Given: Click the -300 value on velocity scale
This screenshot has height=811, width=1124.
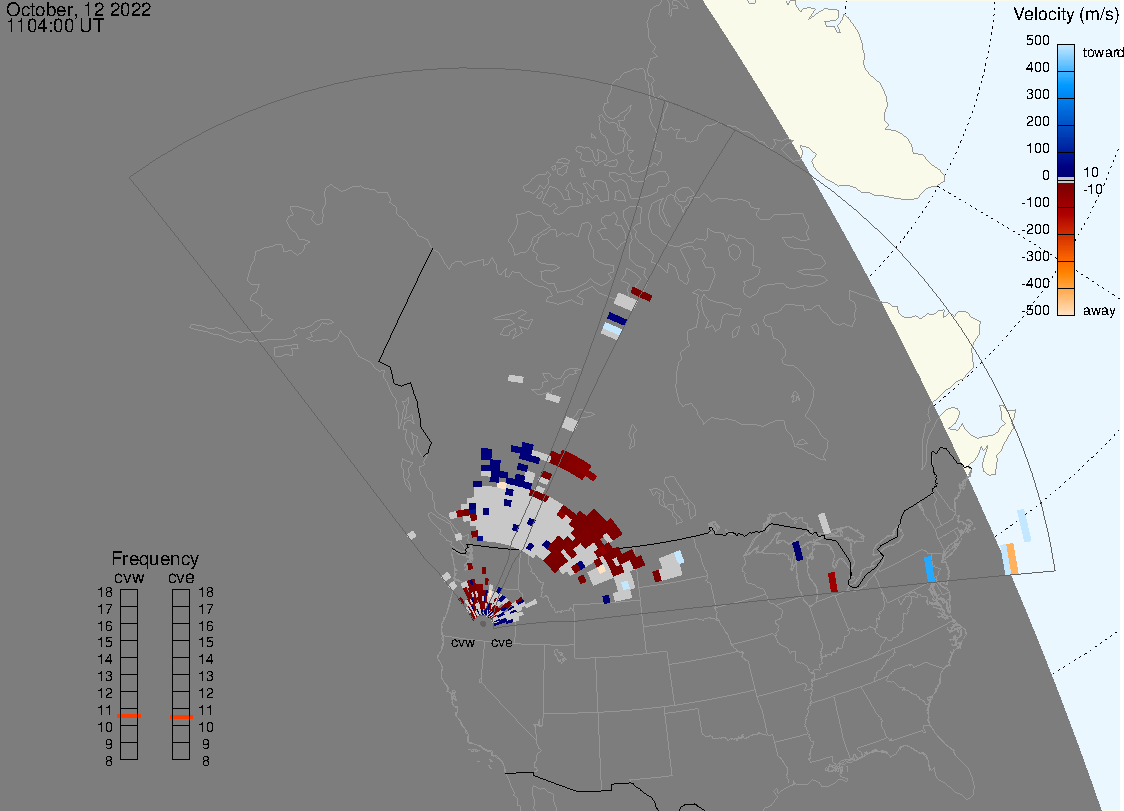Looking at the screenshot, I should tap(1036, 257).
